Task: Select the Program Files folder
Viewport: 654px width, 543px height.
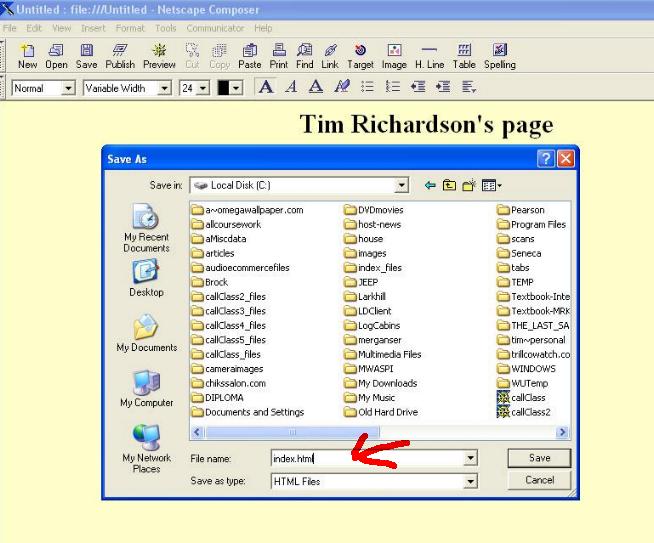Action: (x=532, y=224)
